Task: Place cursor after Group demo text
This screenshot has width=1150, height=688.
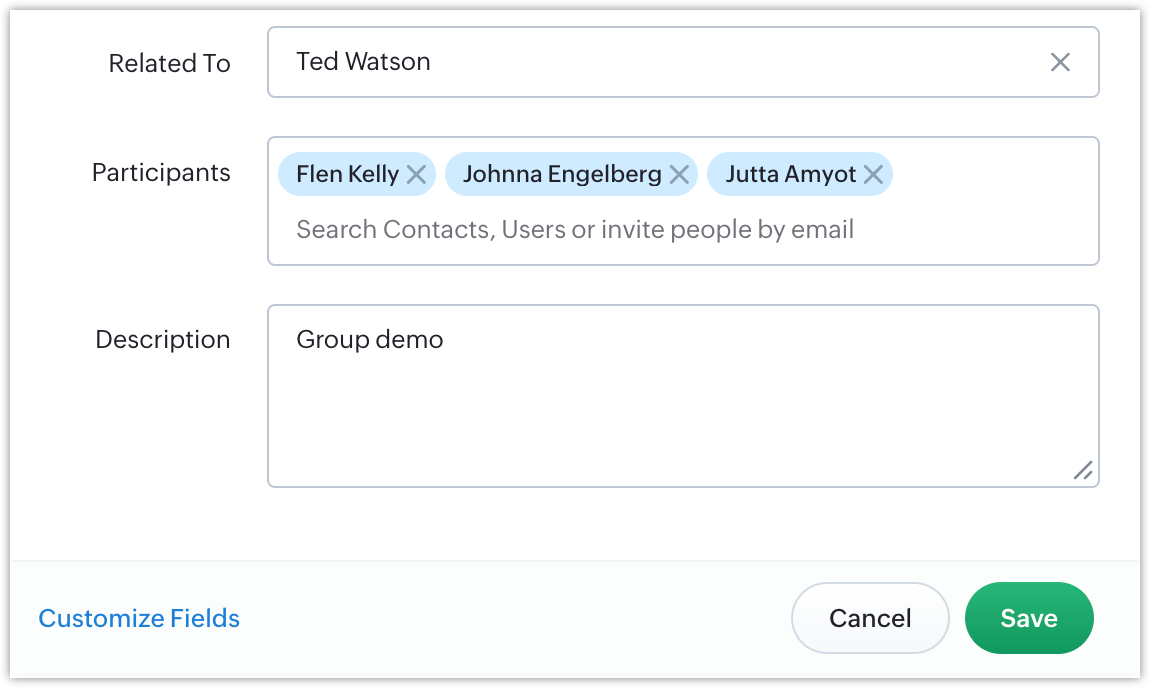Action: click(445, 340)
